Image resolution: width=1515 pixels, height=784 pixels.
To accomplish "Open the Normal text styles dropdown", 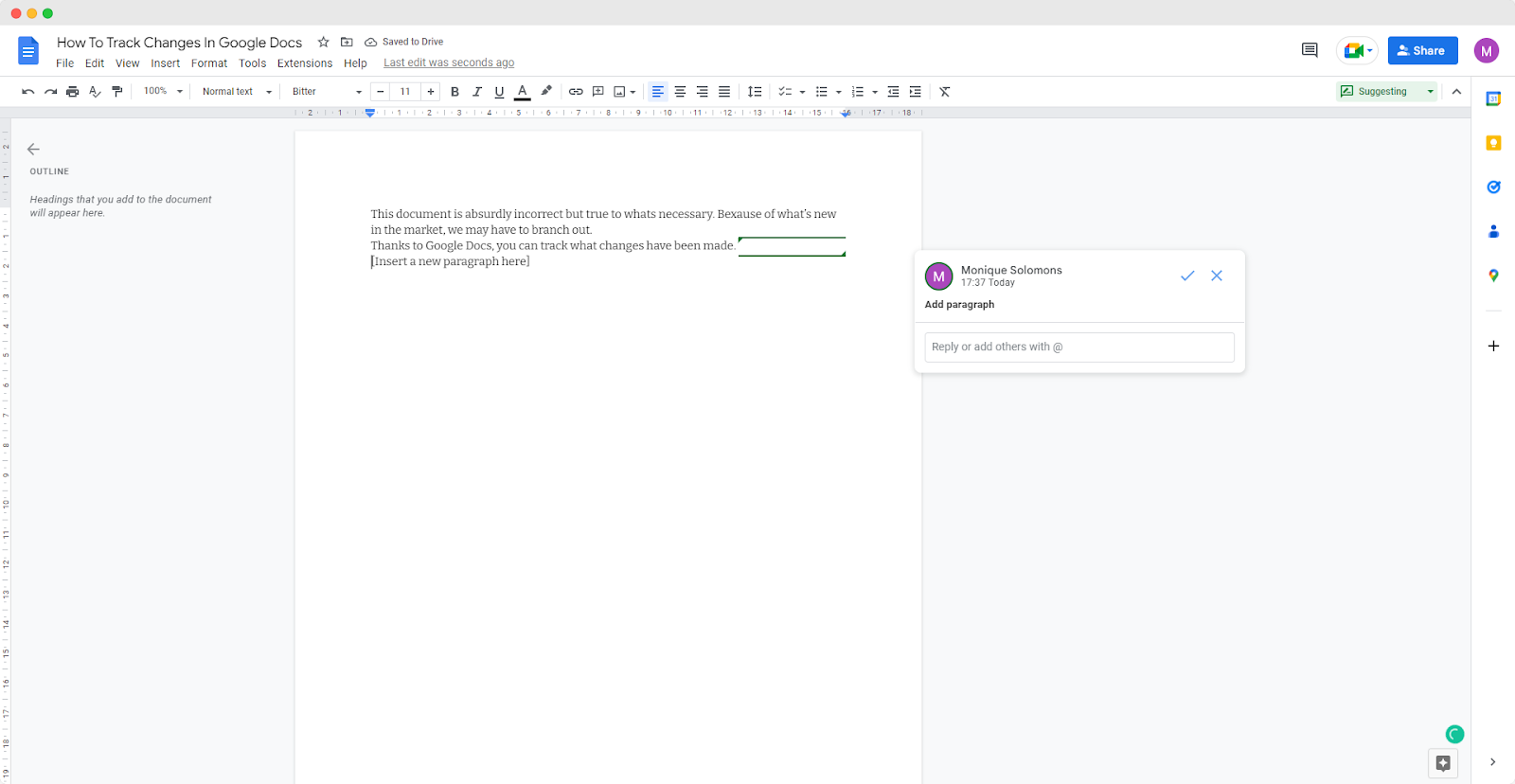I will pyautogui.click(x=237, y=92).
